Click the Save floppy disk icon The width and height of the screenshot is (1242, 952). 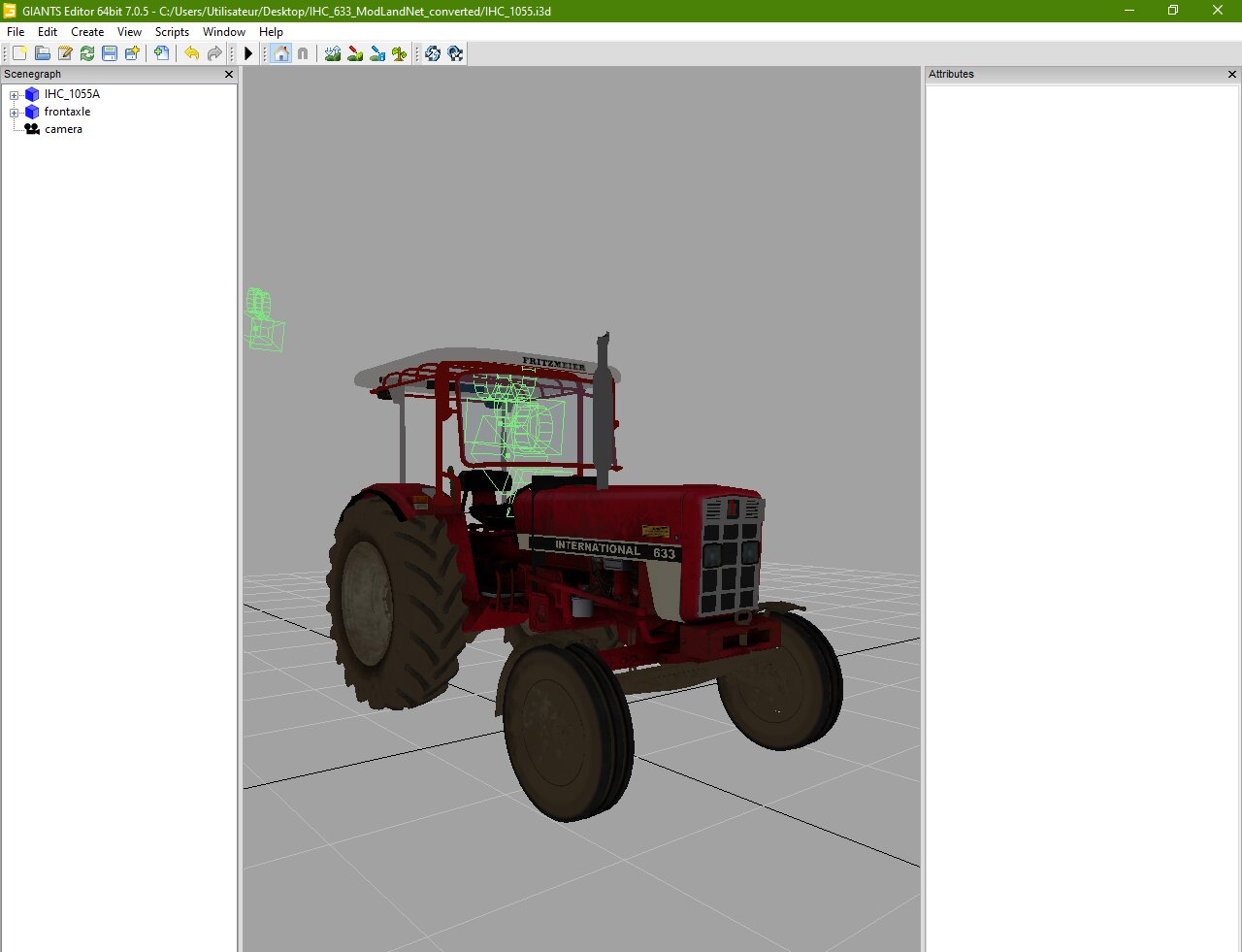coord(110,53)
